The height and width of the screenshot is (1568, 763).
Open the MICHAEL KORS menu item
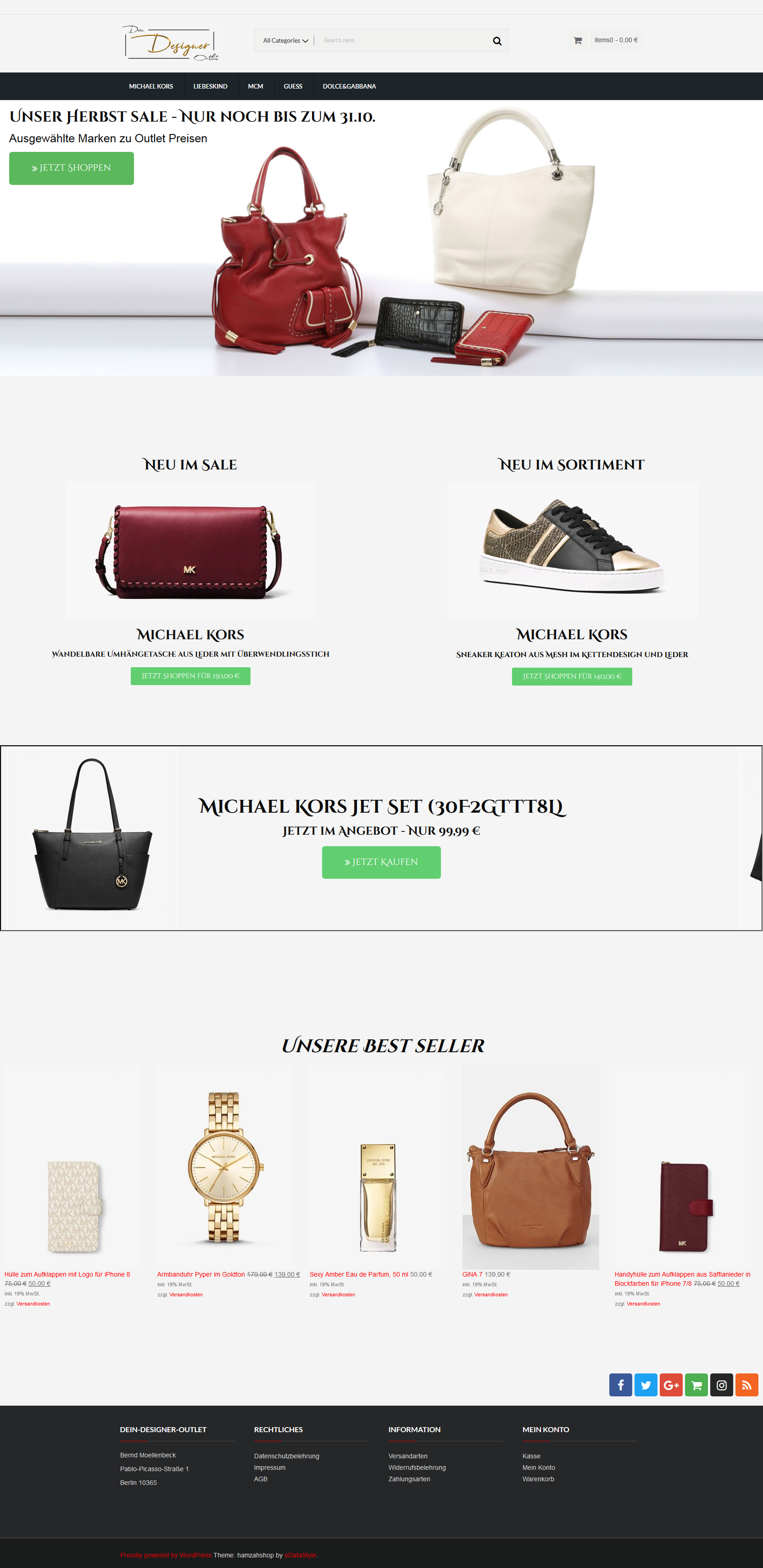151,86
